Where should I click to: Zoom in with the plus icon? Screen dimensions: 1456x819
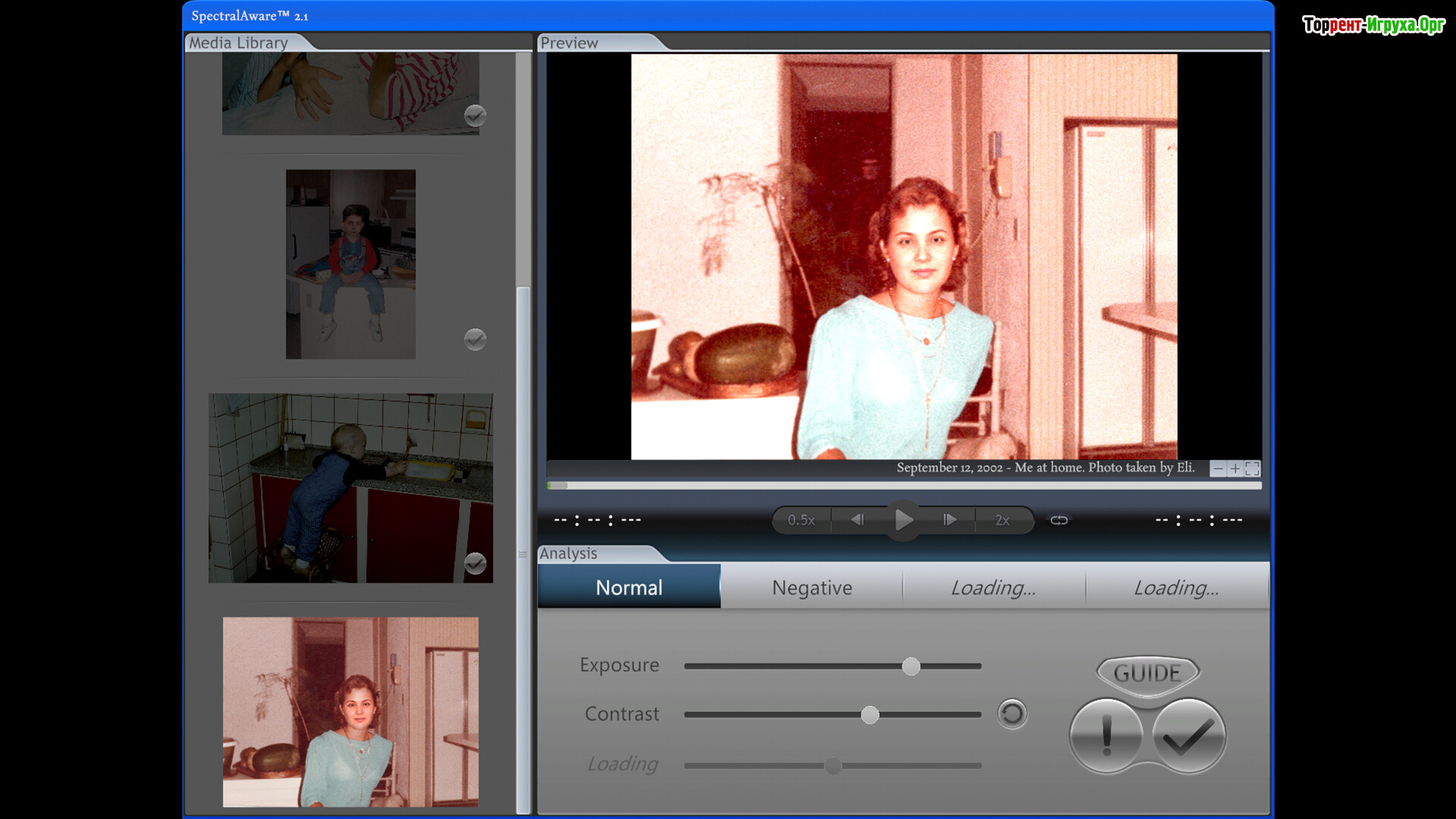[x=1235, y=469]
